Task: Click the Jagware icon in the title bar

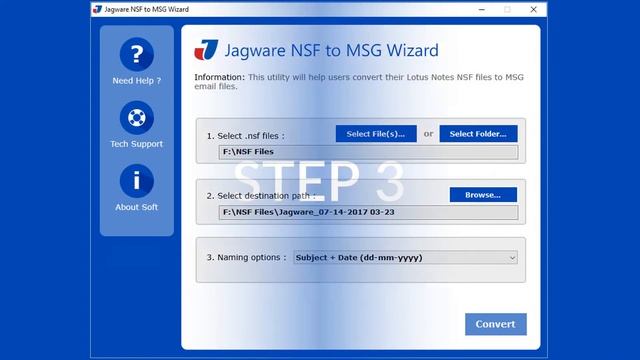Action: click(97, 9)
